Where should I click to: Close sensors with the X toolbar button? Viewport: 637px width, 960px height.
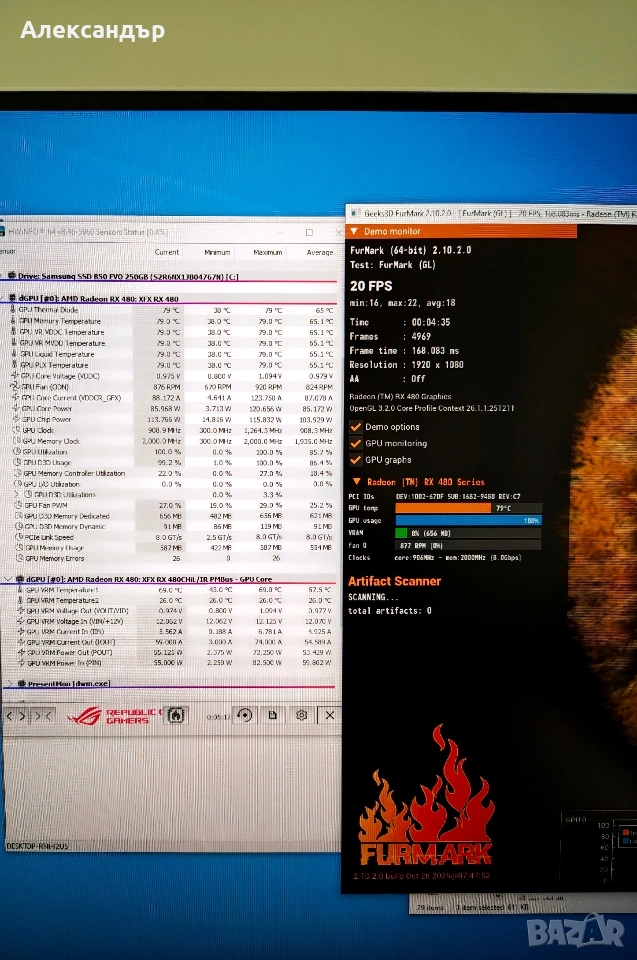[x=330, y=714]
